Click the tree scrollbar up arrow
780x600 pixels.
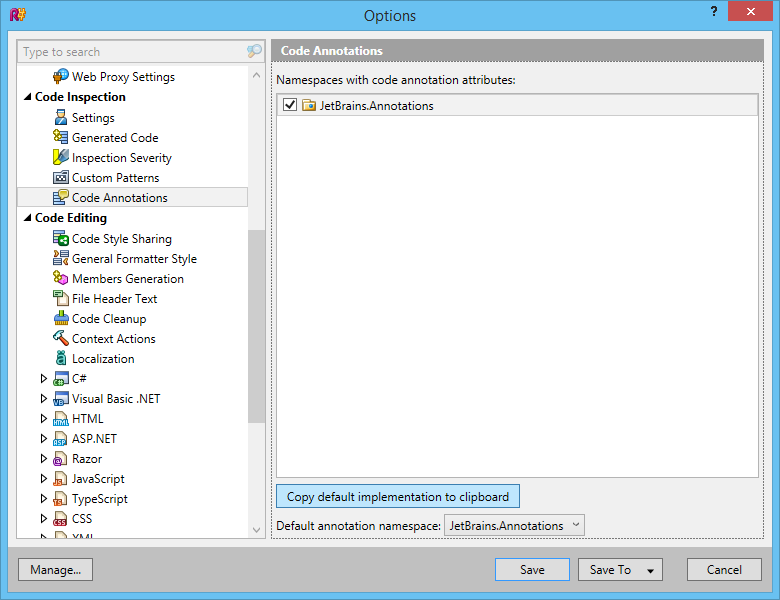pos(257,75)
